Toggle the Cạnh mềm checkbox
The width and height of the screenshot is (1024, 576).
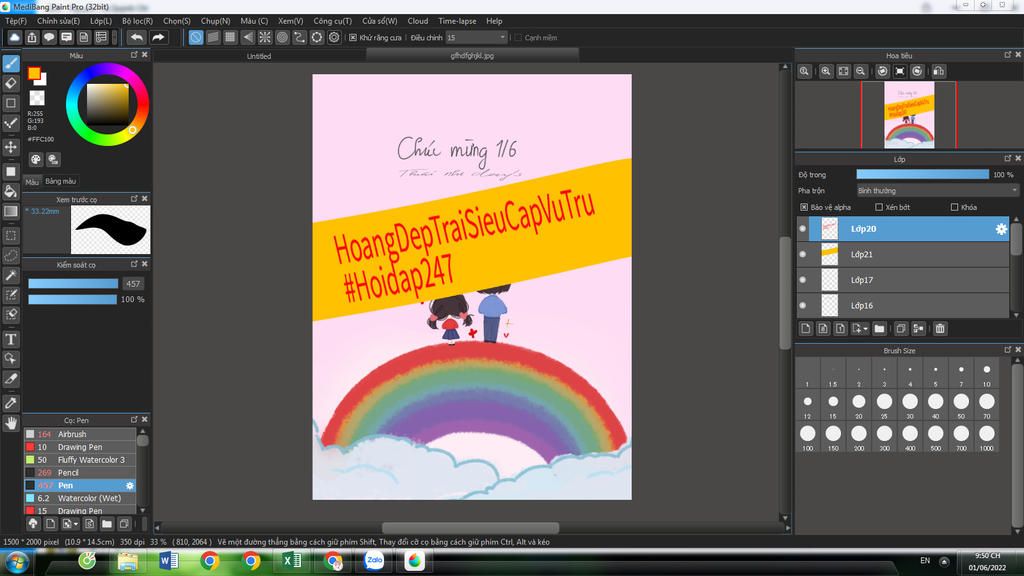(x=518, y=38)
